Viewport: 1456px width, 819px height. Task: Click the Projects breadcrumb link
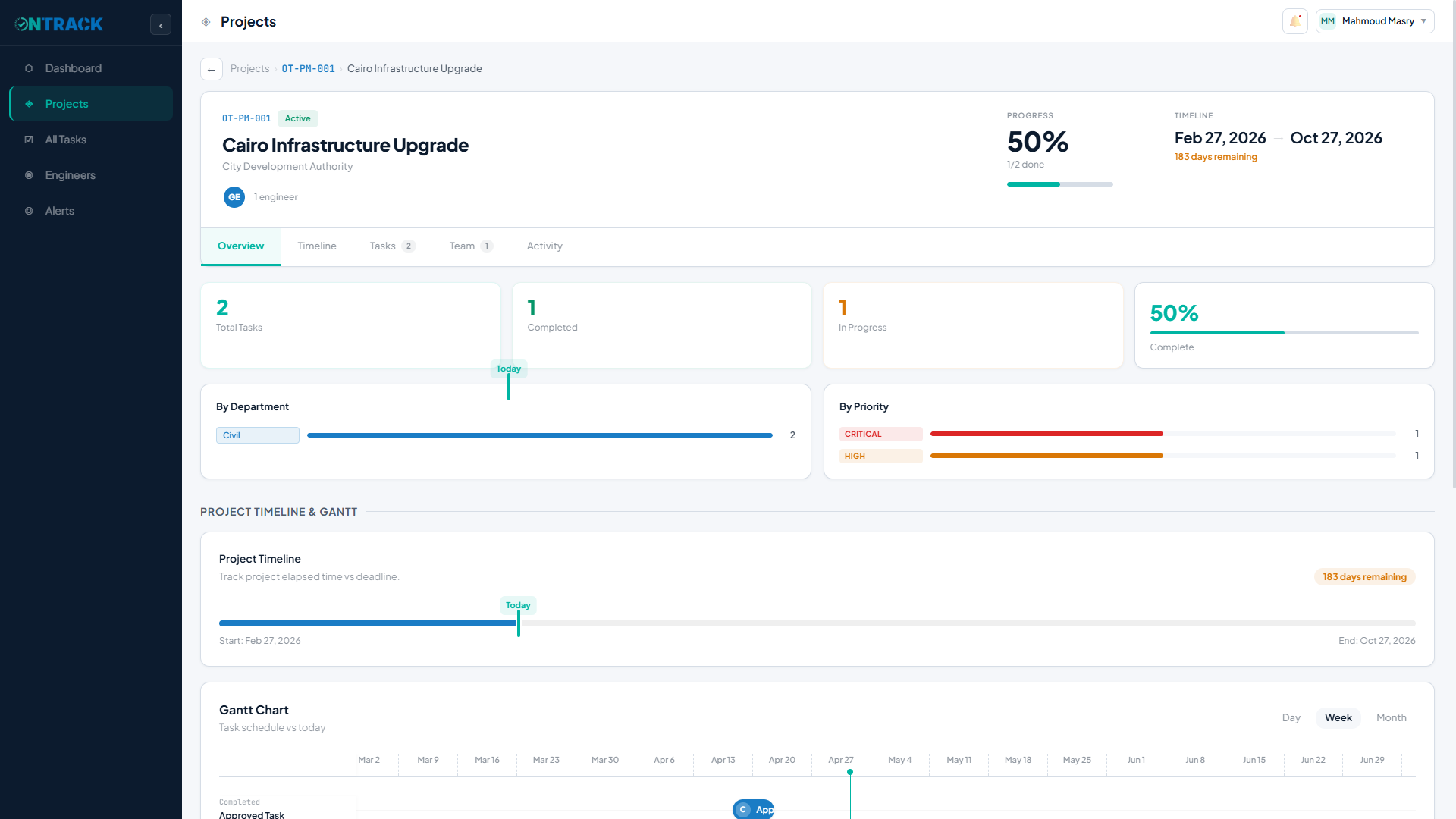click(x=249, y=69)
